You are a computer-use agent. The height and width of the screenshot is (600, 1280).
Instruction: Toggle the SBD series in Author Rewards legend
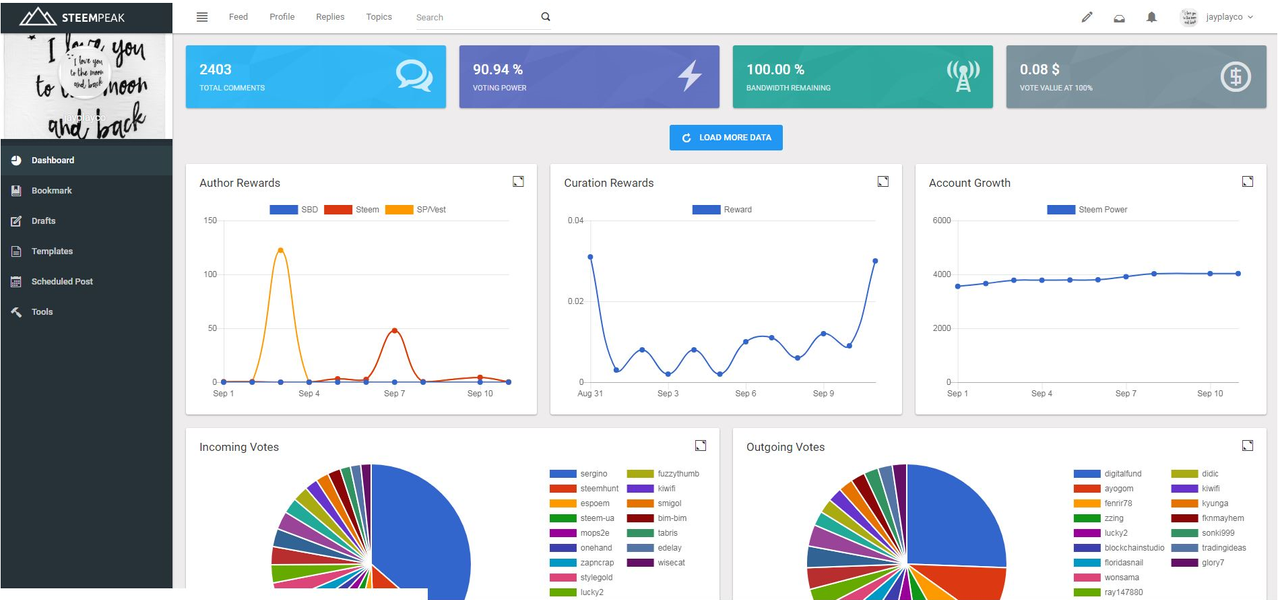point(294,210)
